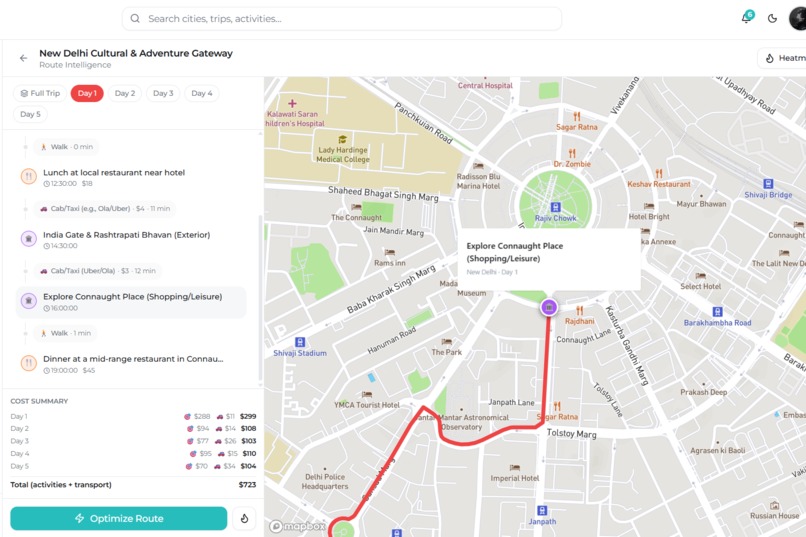Select the Cab/Taxi (e.g., Ola/Uber) $4 segment
This screenshot has height=537, width=806.
click(x=104, y=209)
